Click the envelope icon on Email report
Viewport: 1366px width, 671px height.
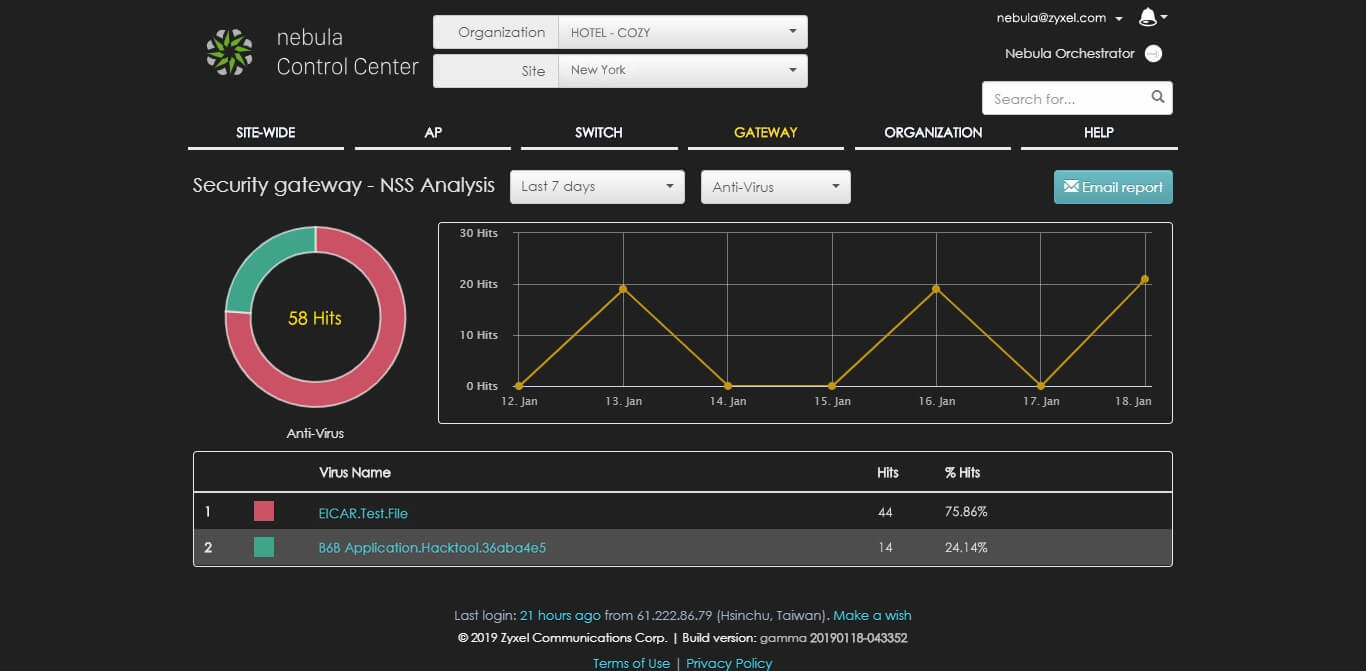(1070, 186)
